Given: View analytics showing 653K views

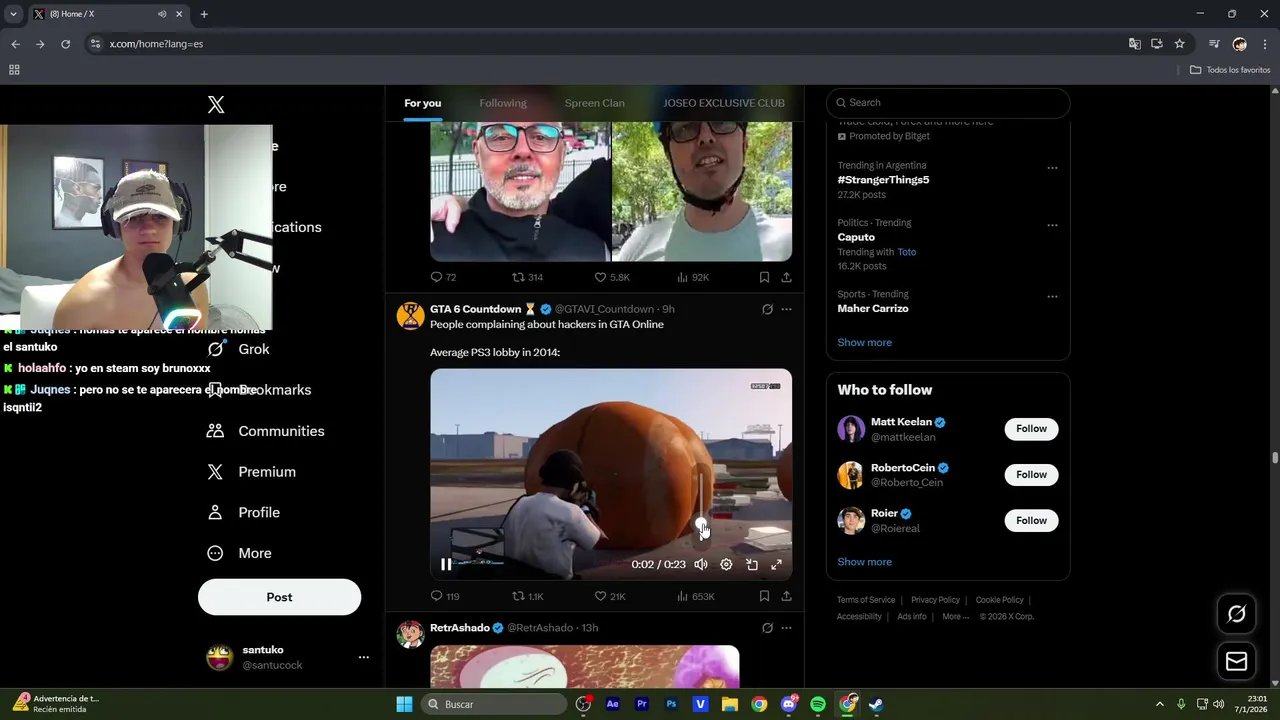Looking at the screenshot, I should click(x=696, y=596).
